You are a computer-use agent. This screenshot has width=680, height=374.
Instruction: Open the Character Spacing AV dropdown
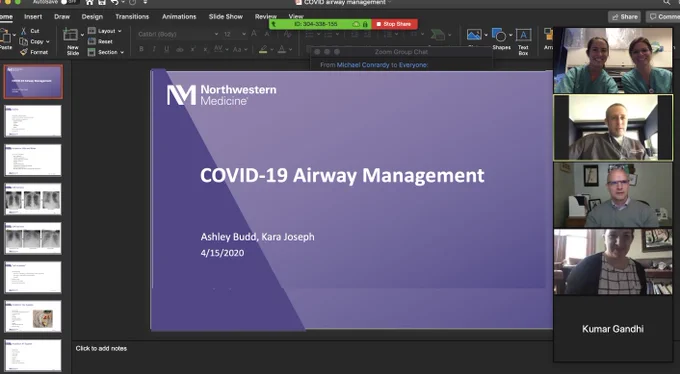point(221,49)
